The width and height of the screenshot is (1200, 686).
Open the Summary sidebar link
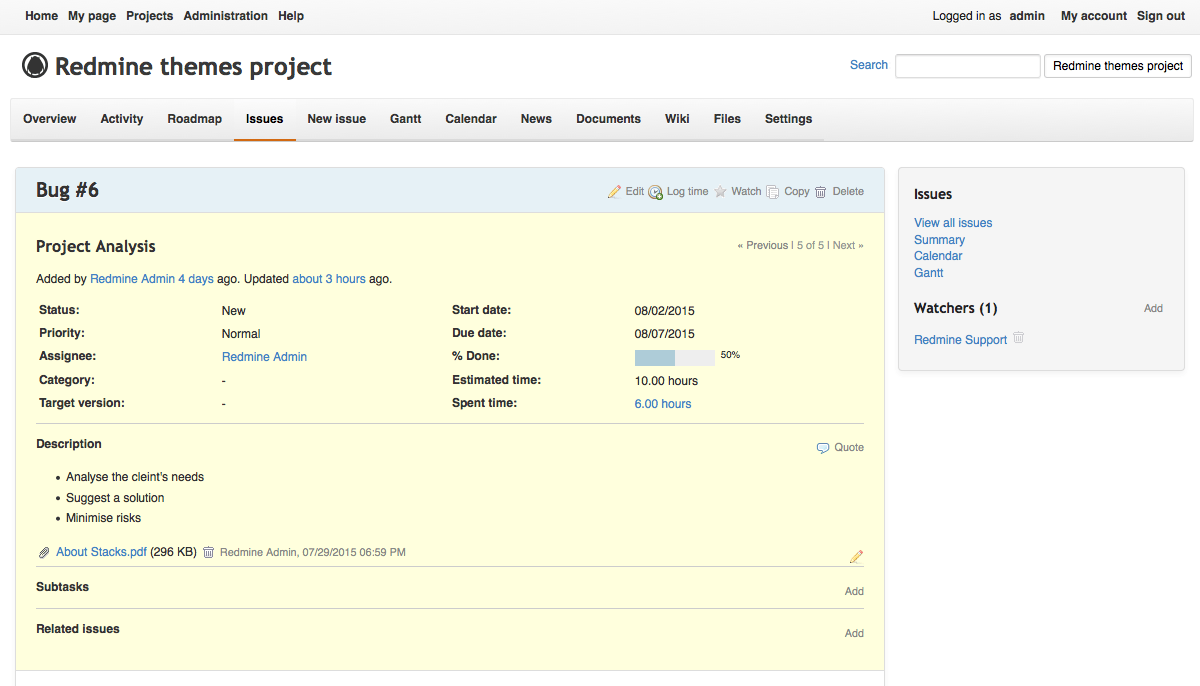pyautogui.click(x=939, y=240)
